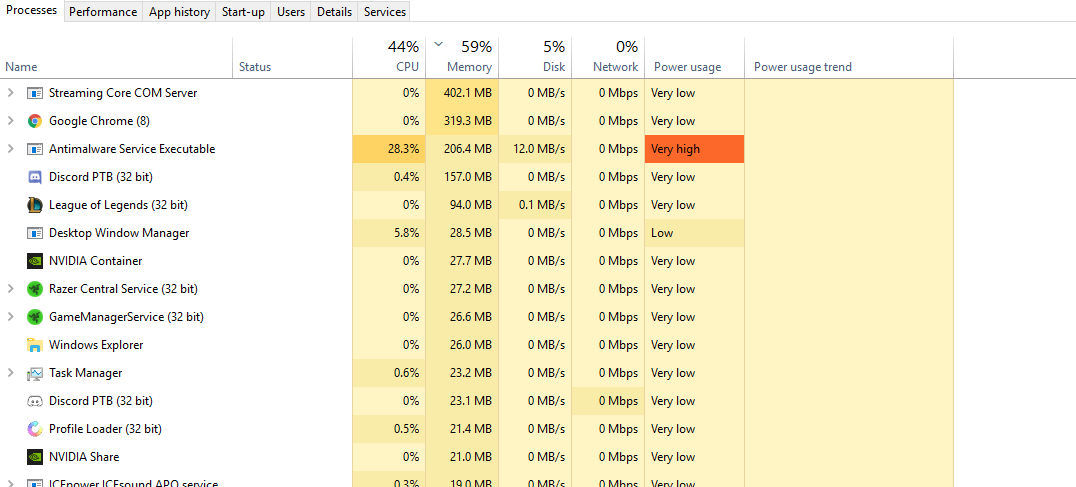Click the 0.1 MB/s disk cell
The image size is (1076, 487).
click(535, 204)
